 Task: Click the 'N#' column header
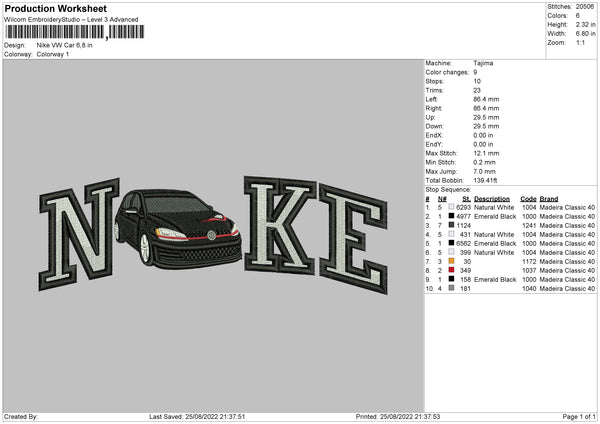(x=442, y=199)
